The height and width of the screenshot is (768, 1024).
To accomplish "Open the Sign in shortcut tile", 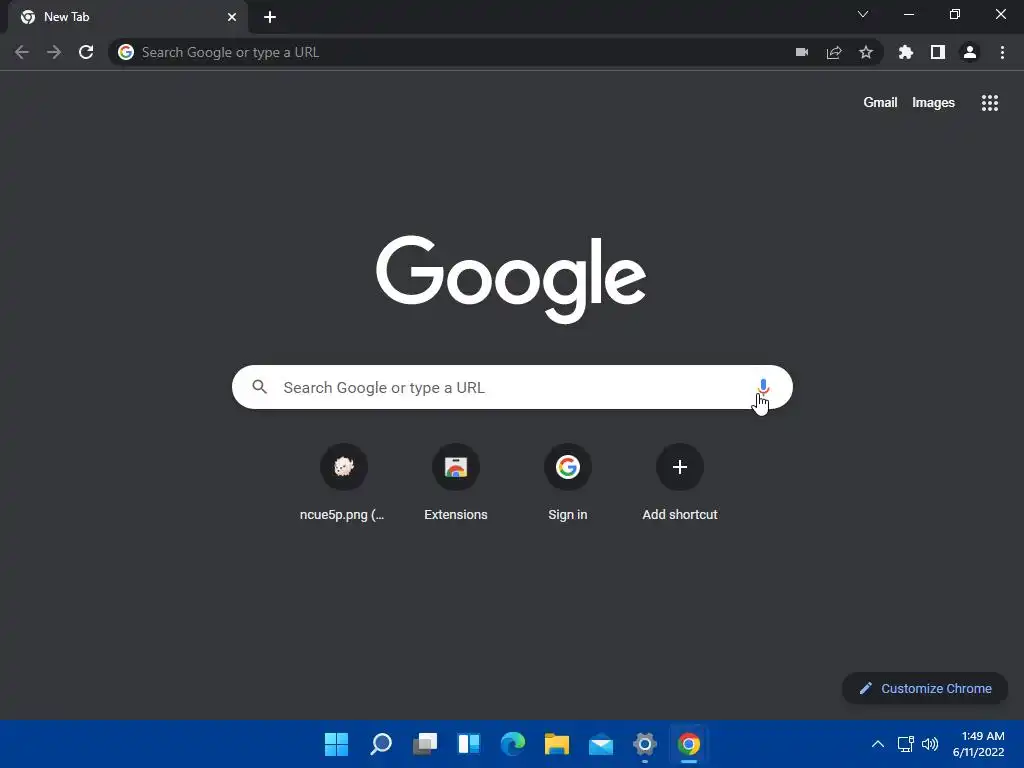I will point(568,483).
